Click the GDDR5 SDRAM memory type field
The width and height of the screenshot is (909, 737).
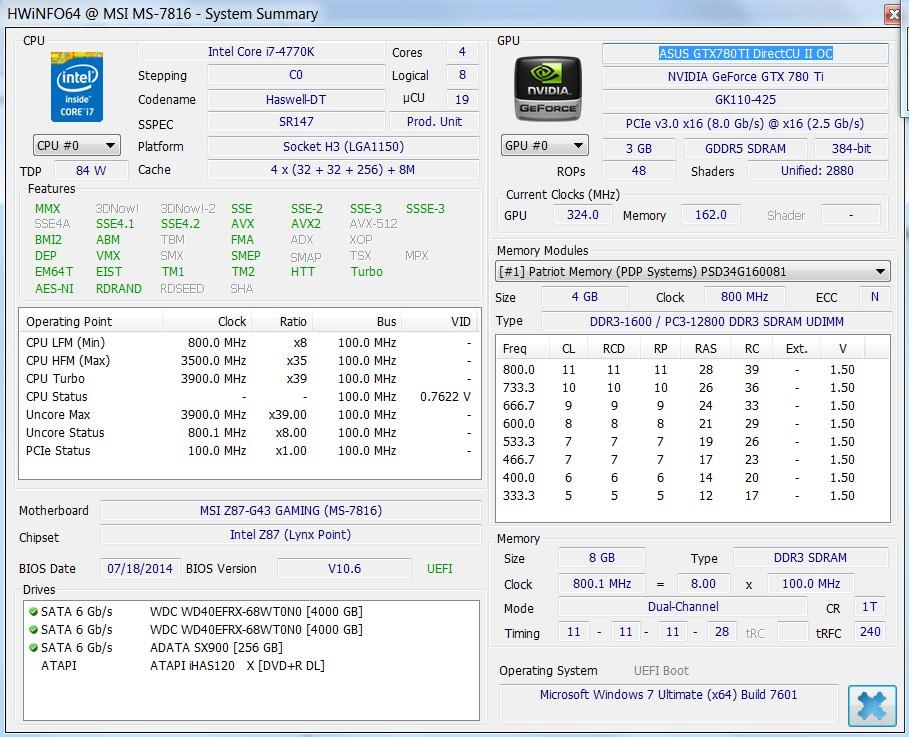pos(746,148)
